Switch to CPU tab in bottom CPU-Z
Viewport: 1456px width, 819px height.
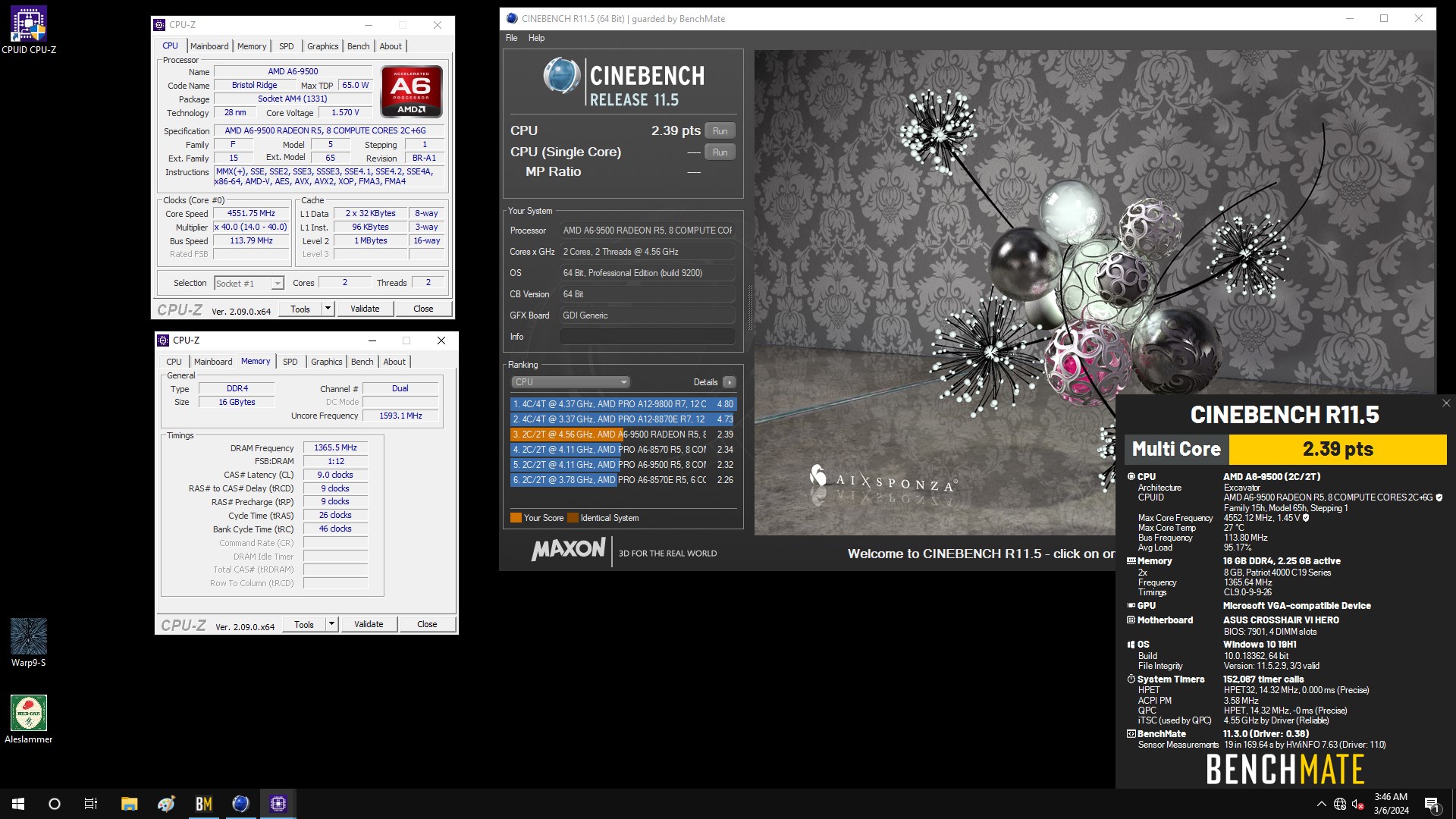coord(174,362)
